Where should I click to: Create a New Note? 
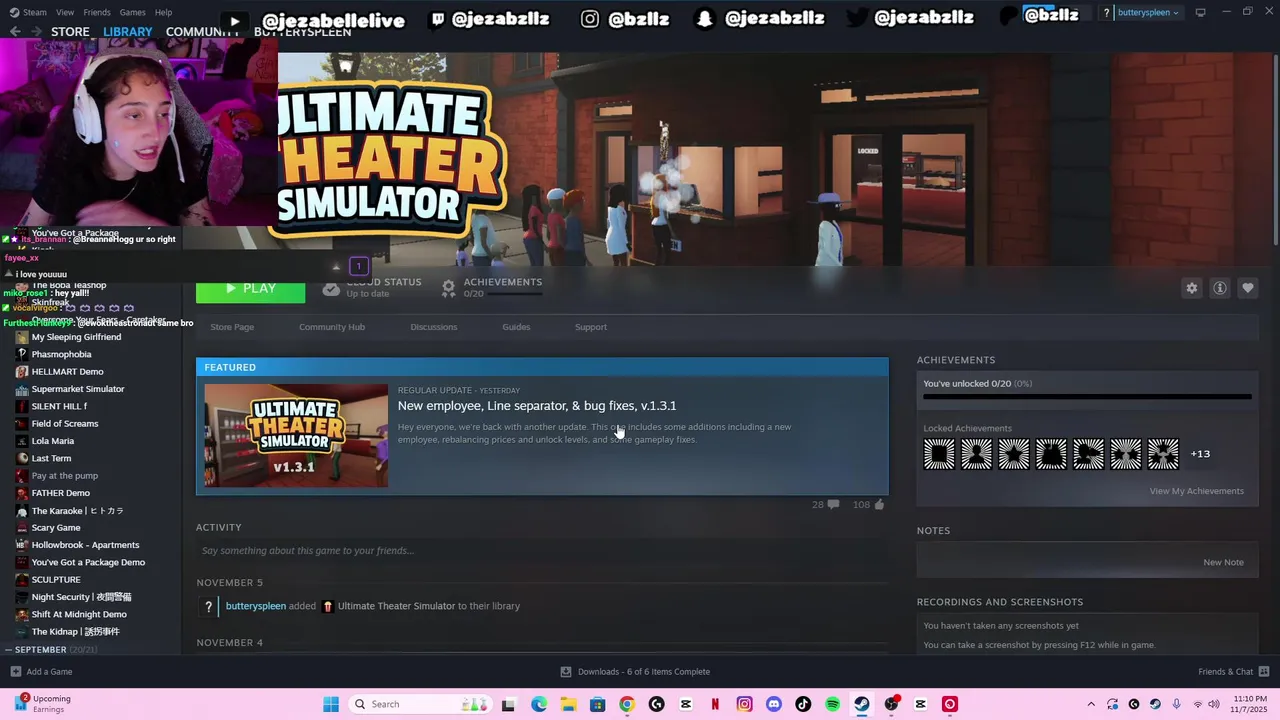[1223, 562]
